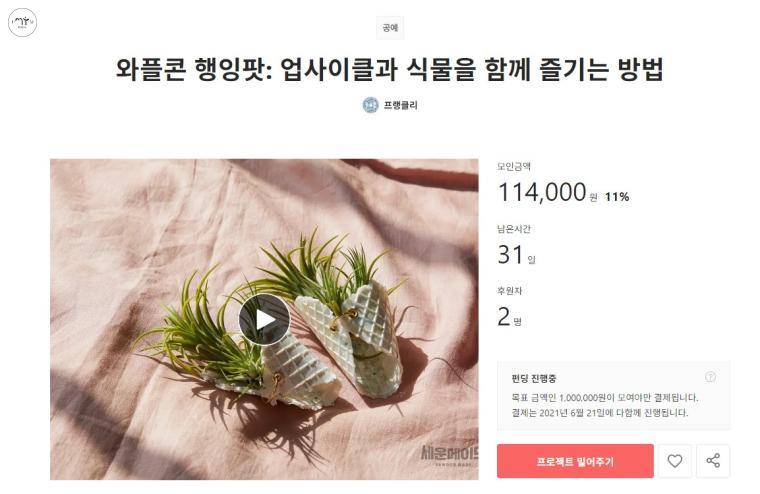The width and height of the screenshot is (760, 494).
Task: Click the 2명 backer count
Action: tap(509, 317)
